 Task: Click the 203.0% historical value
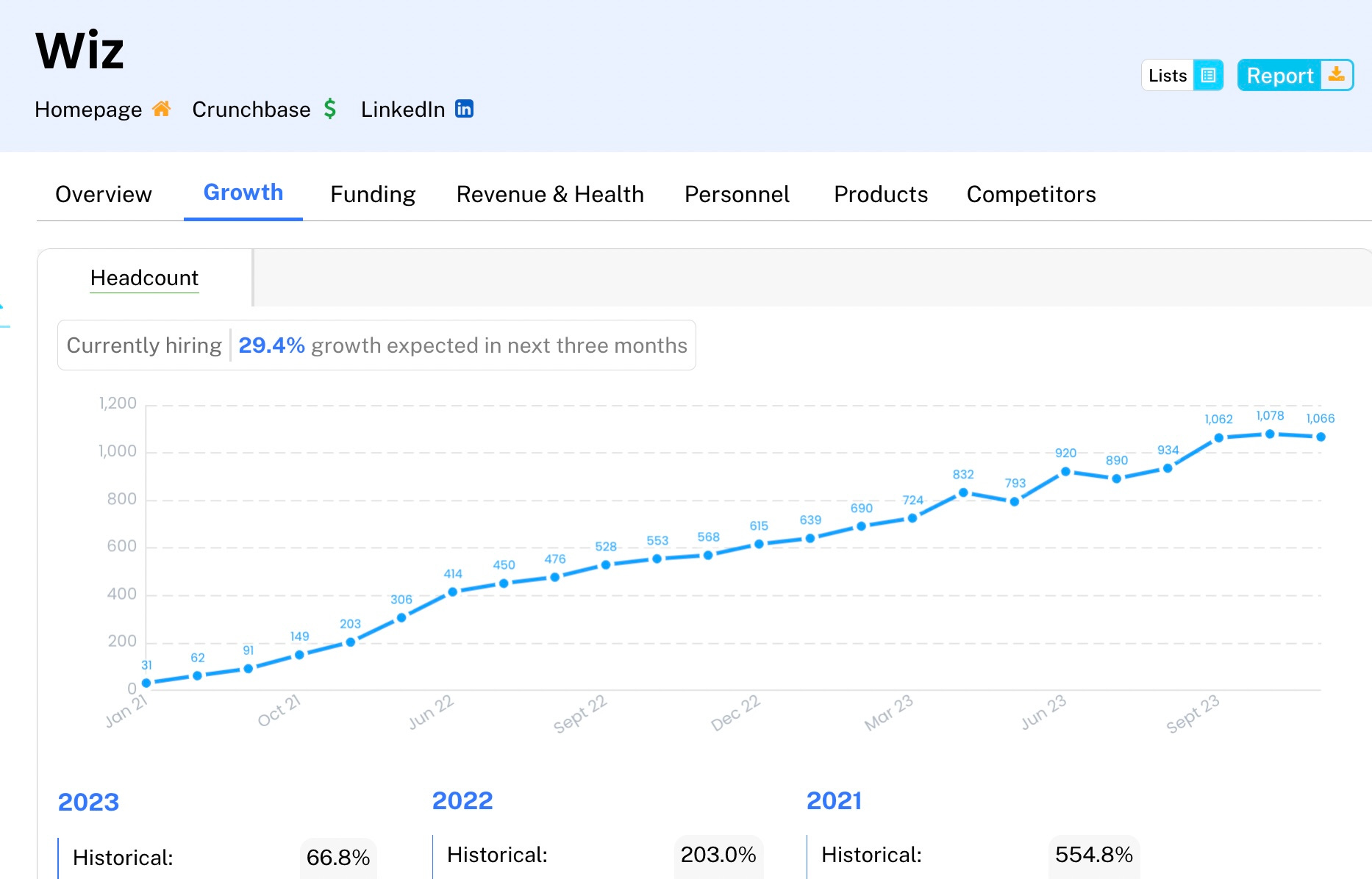pos(718,855)
